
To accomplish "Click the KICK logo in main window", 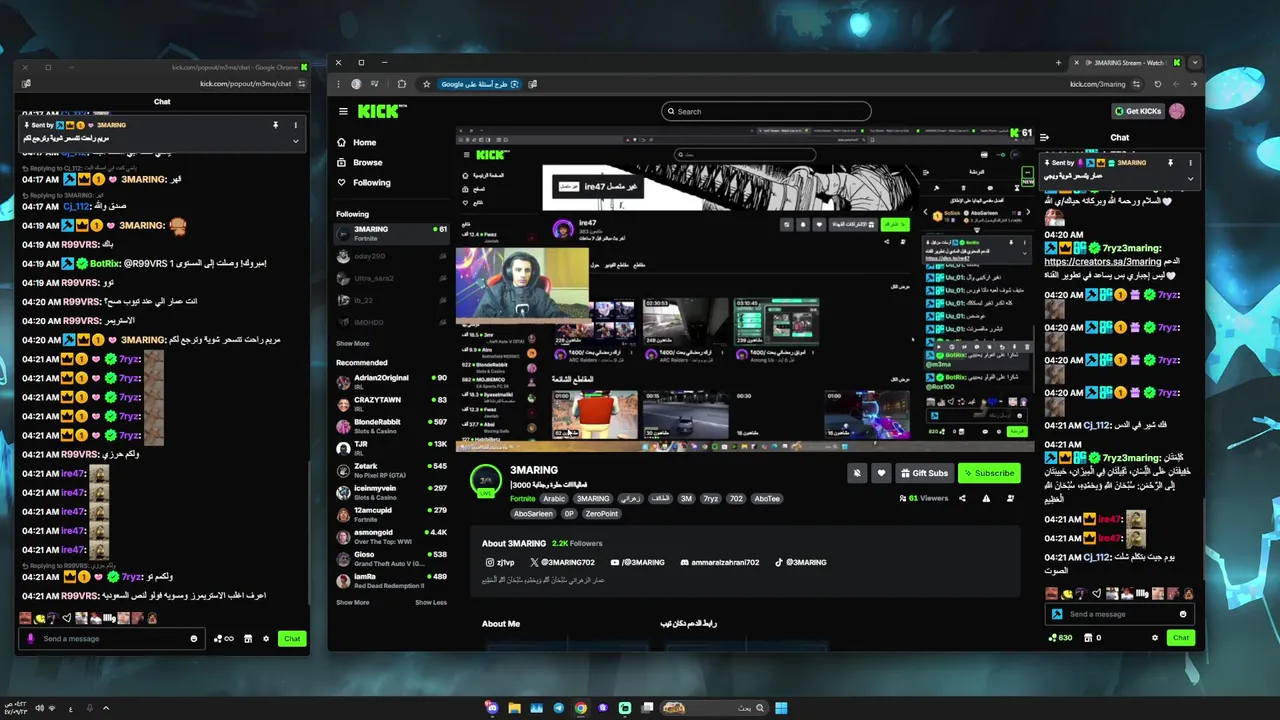I will [382, 111].
